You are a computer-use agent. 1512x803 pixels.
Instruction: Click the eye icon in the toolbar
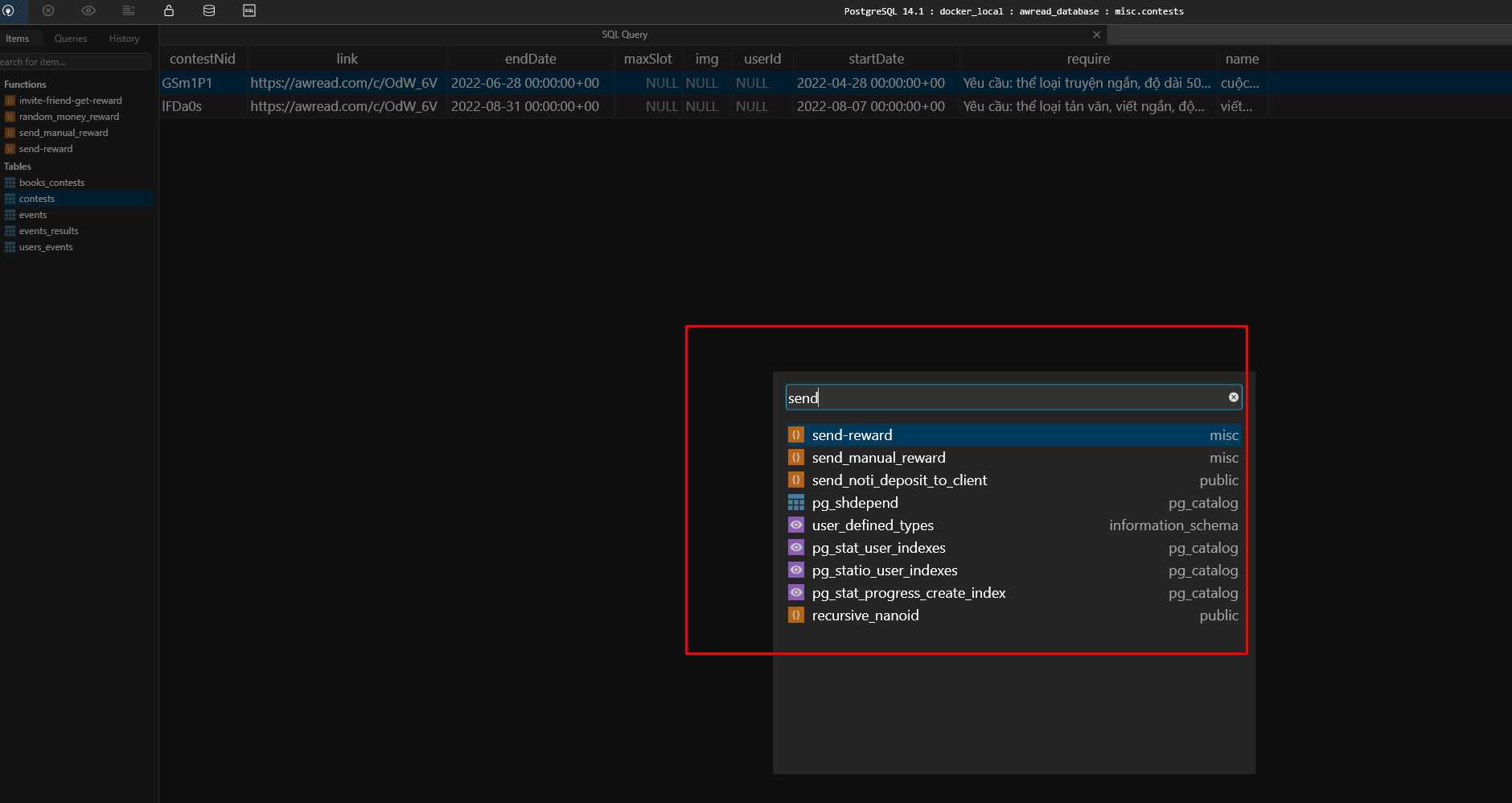88,11
